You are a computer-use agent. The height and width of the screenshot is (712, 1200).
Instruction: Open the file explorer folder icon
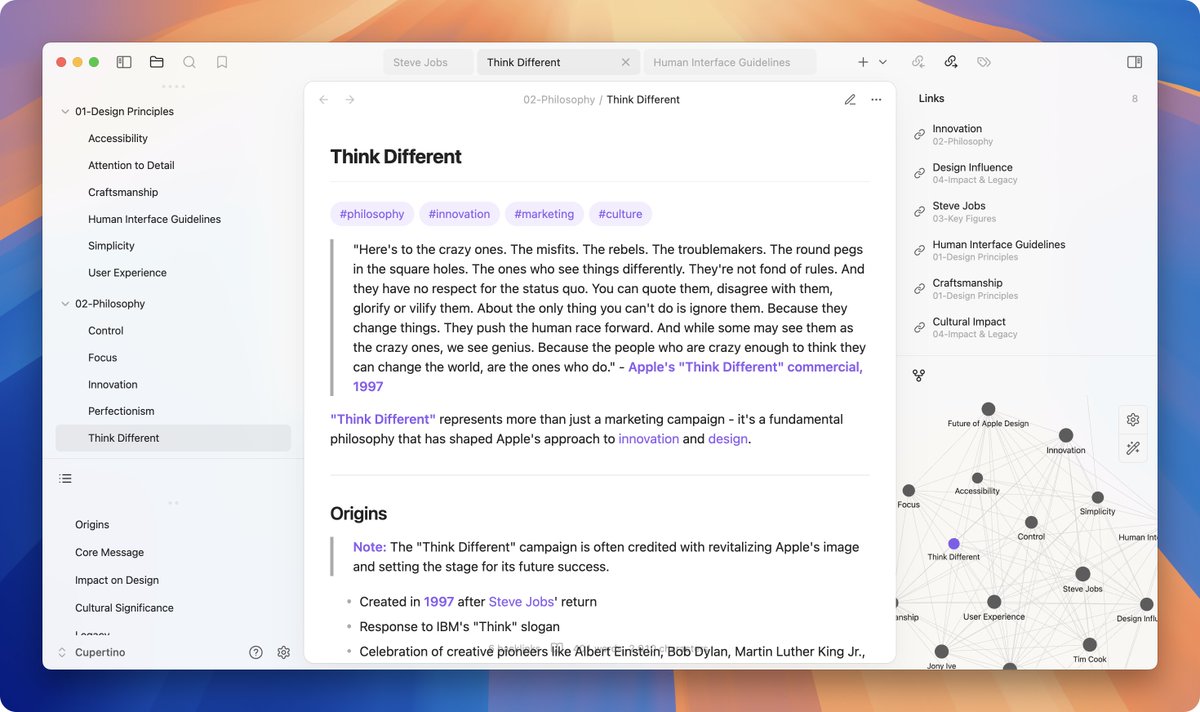[157, 62]
